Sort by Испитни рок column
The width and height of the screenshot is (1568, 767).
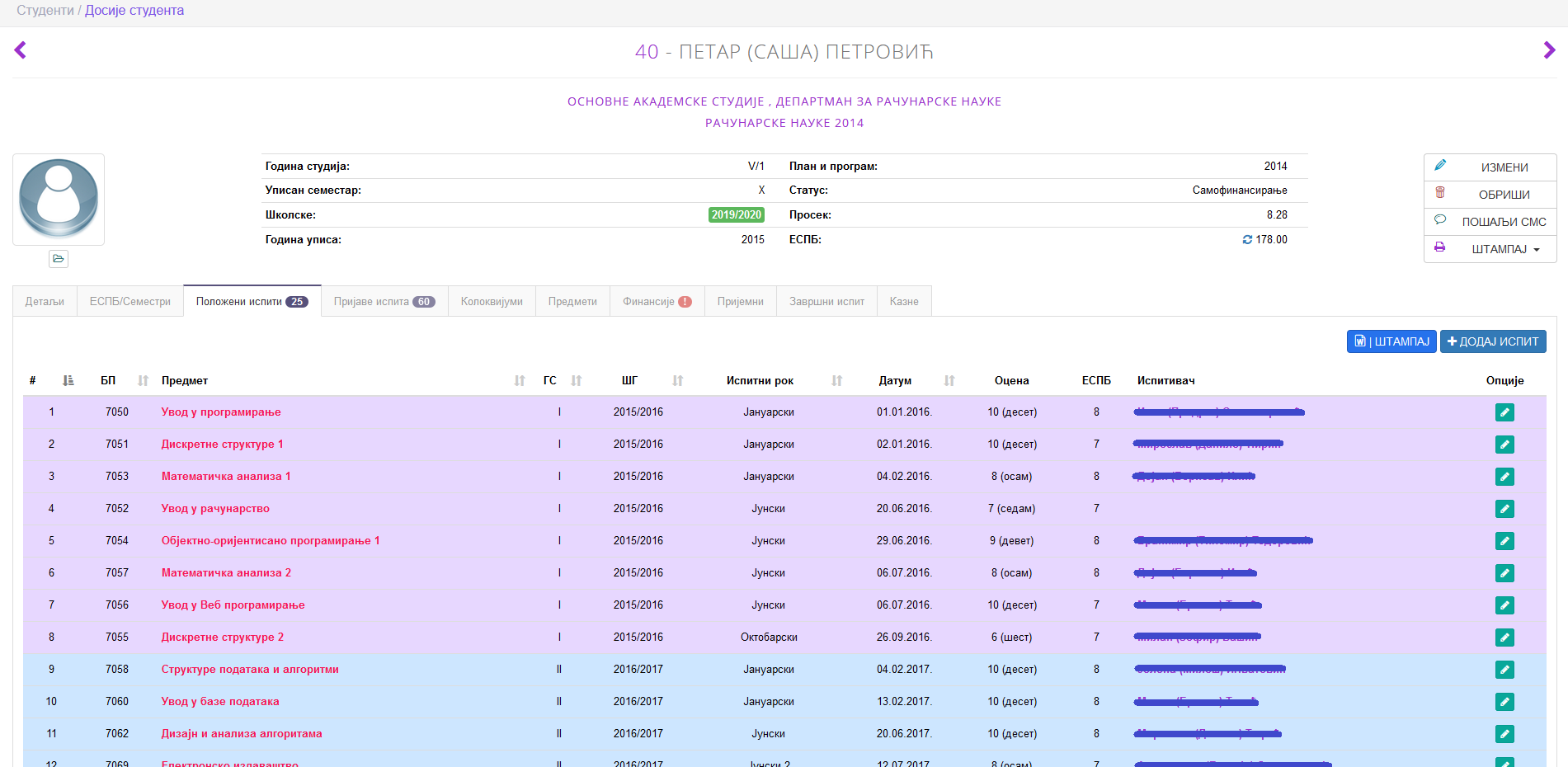836,380
